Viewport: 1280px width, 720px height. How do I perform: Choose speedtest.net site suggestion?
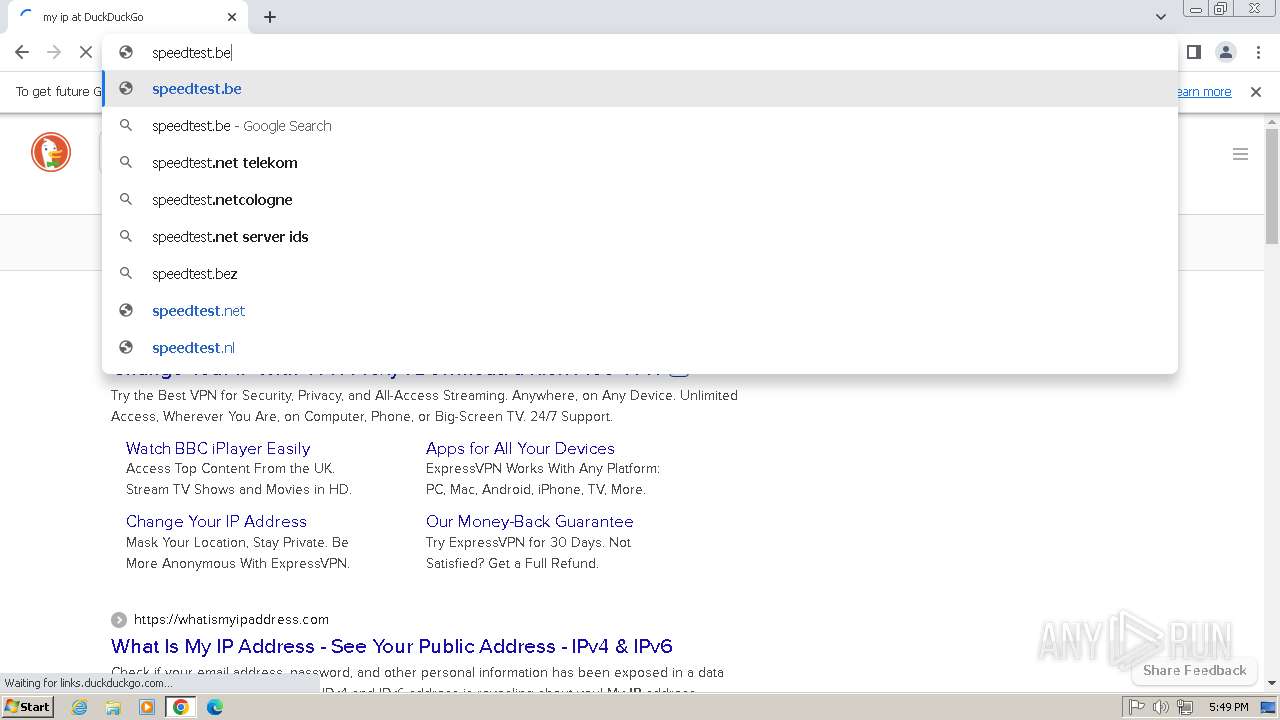[640, 311]
